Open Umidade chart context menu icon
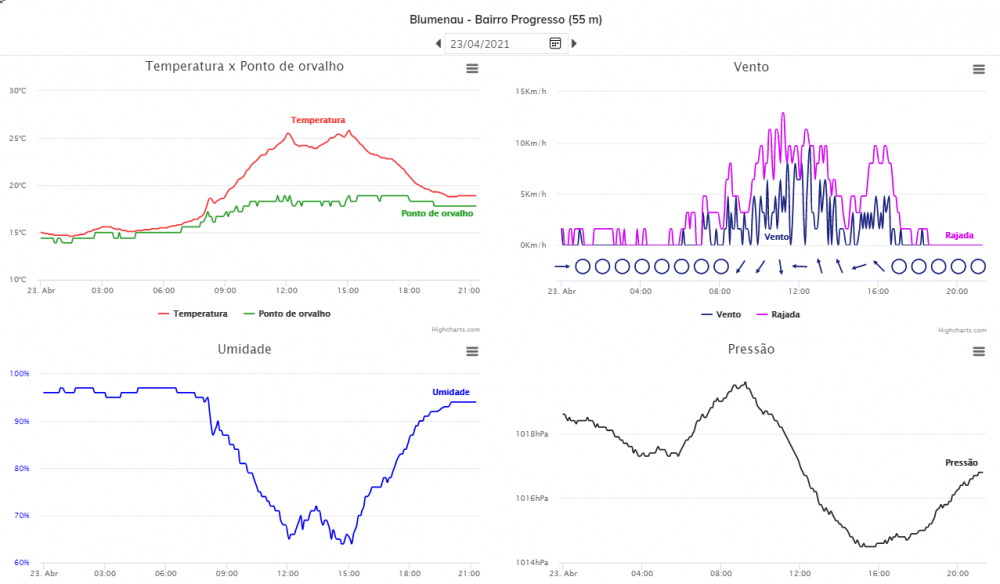 [x=472, y=351]
